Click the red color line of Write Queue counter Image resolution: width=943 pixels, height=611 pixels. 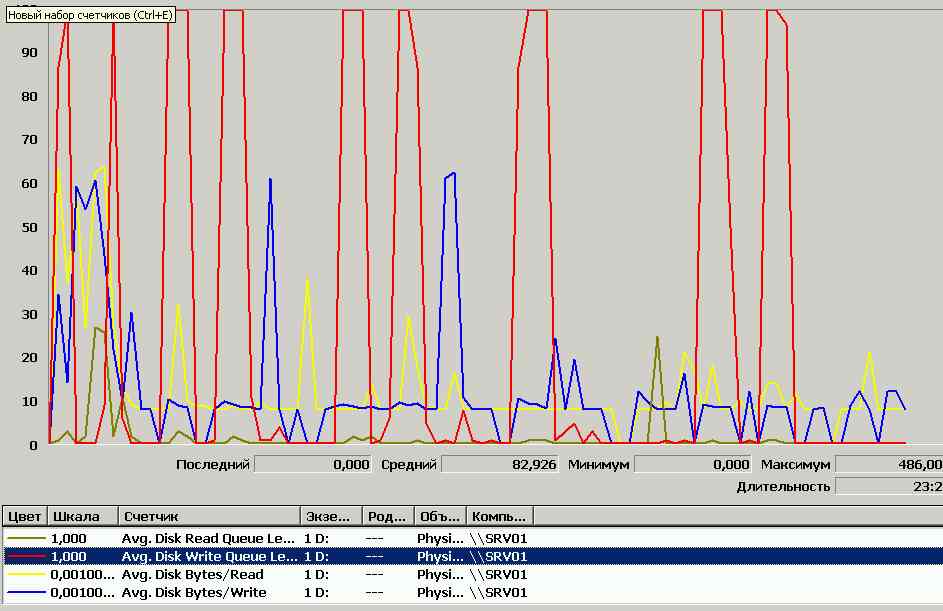(x=24, y=556)
